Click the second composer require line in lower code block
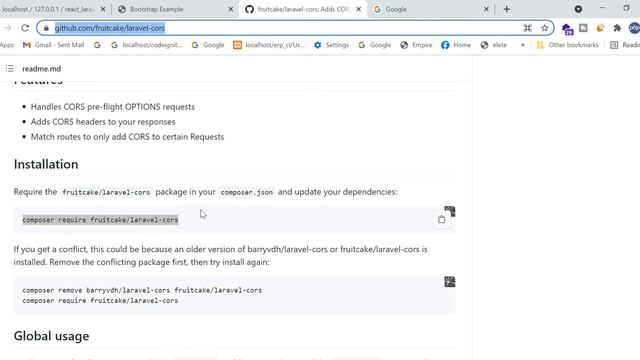The width and height of the screenshot is (640, 360). 100,300
